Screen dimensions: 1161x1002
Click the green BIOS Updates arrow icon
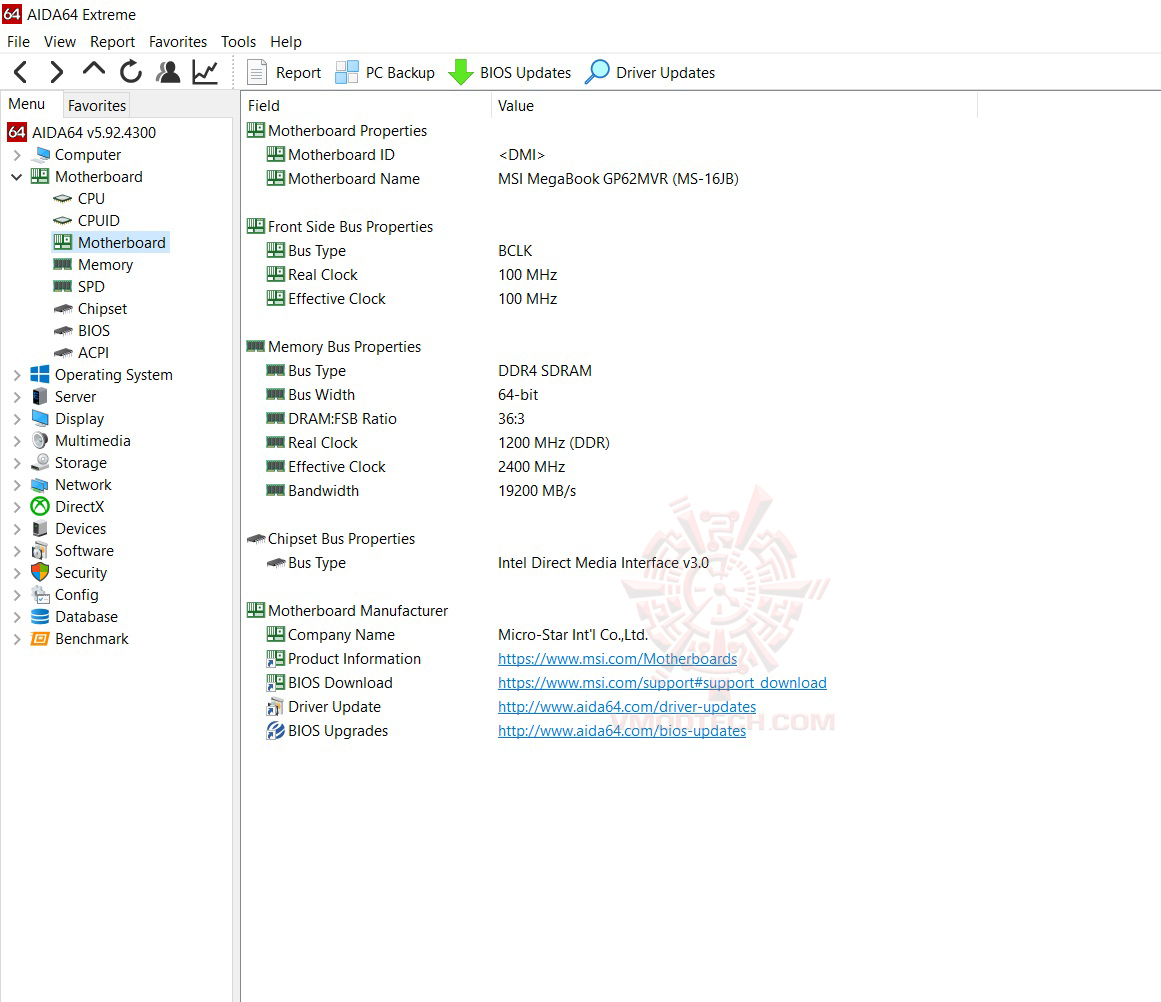pos(461,72)
